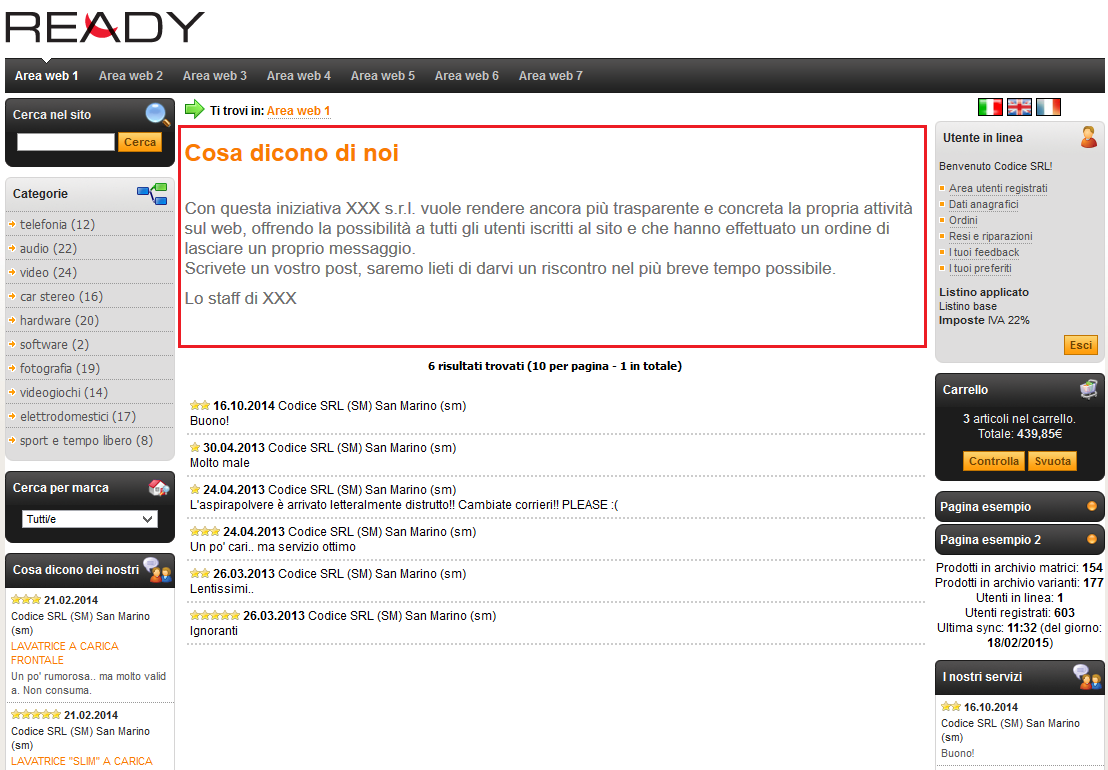1108x770 pixels.
Task: Click the Cerca search button
Action: [140, 142]
